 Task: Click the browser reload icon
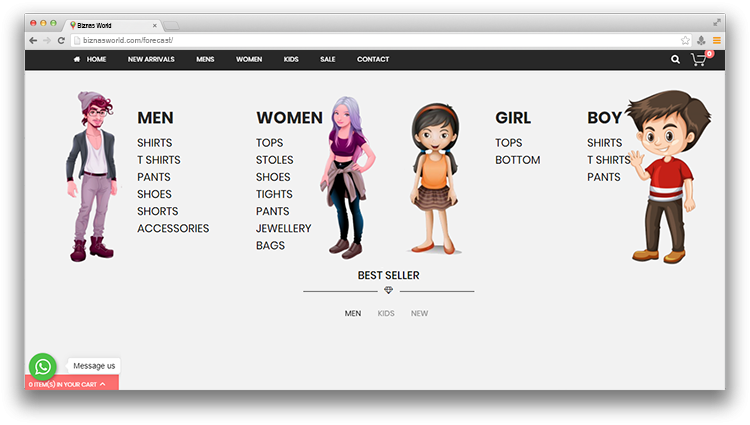click(61, 40)
